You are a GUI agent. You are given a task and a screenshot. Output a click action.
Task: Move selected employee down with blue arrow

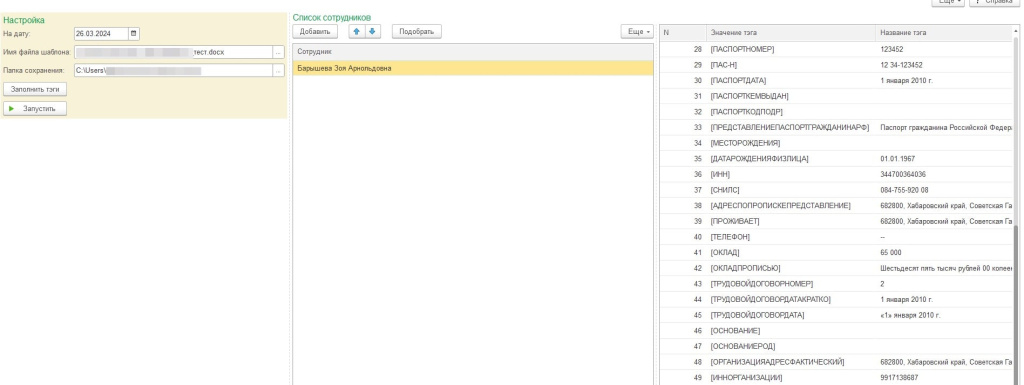click(x=372, y=31)
